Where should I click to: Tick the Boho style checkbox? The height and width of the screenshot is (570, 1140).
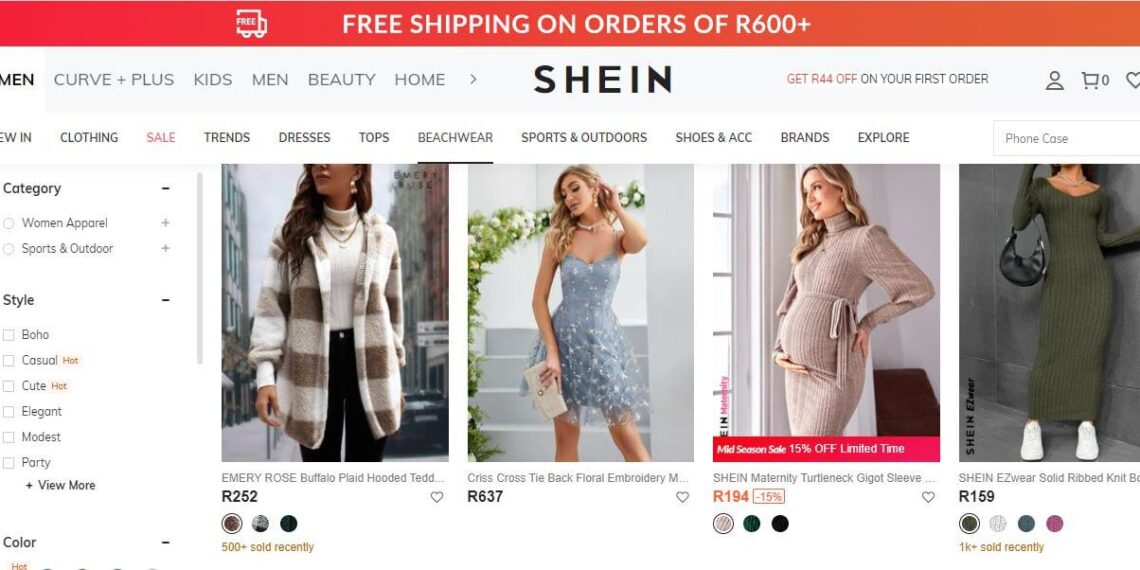pos(9,335)
